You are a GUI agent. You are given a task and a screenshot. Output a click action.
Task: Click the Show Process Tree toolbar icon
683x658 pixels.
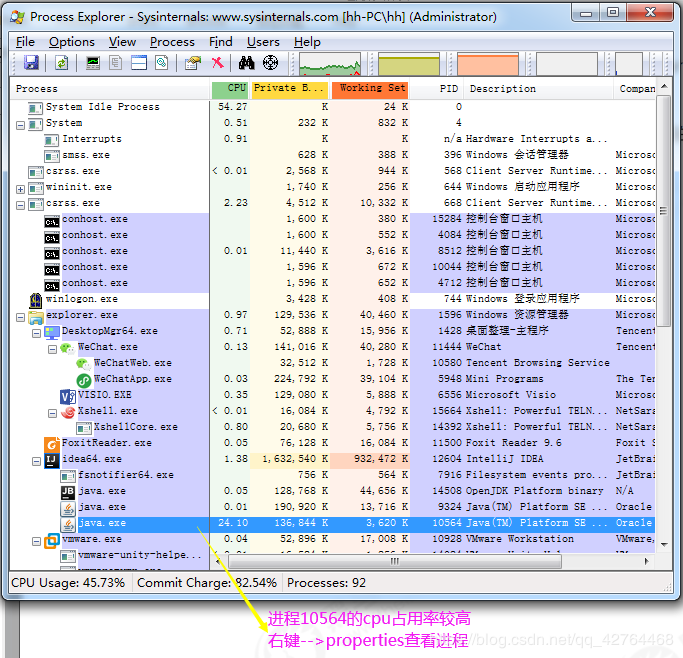point(115,63)
